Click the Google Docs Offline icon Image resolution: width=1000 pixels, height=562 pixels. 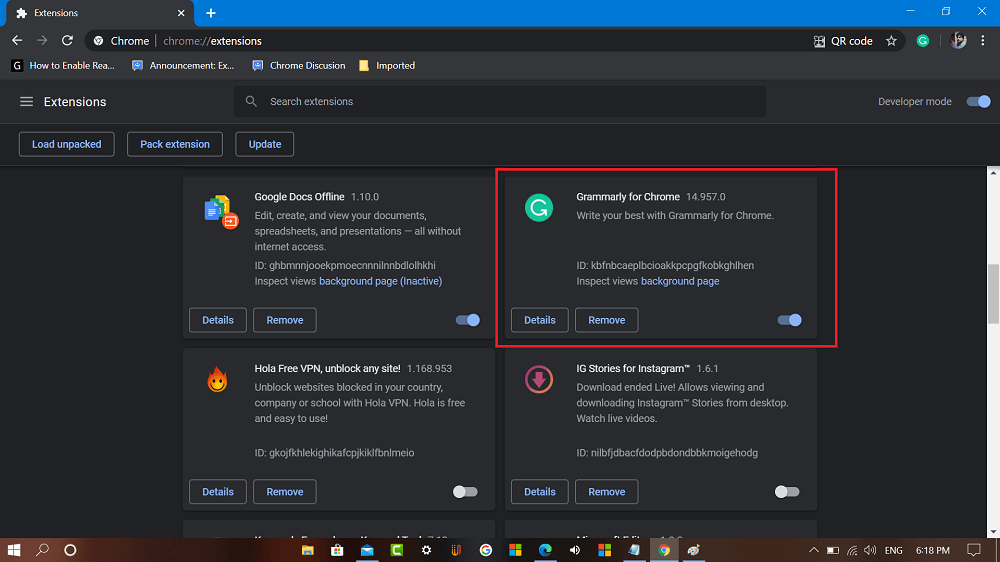pos(221,211)
